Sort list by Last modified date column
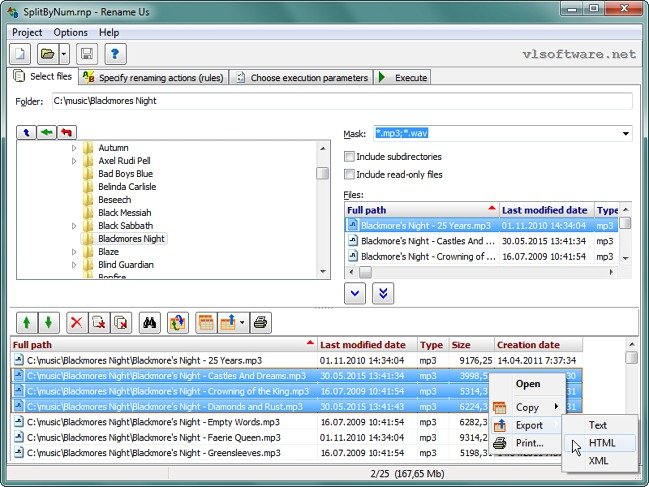Image resolution: width=649 pixels, height=487 pixels. click(363, 344)
